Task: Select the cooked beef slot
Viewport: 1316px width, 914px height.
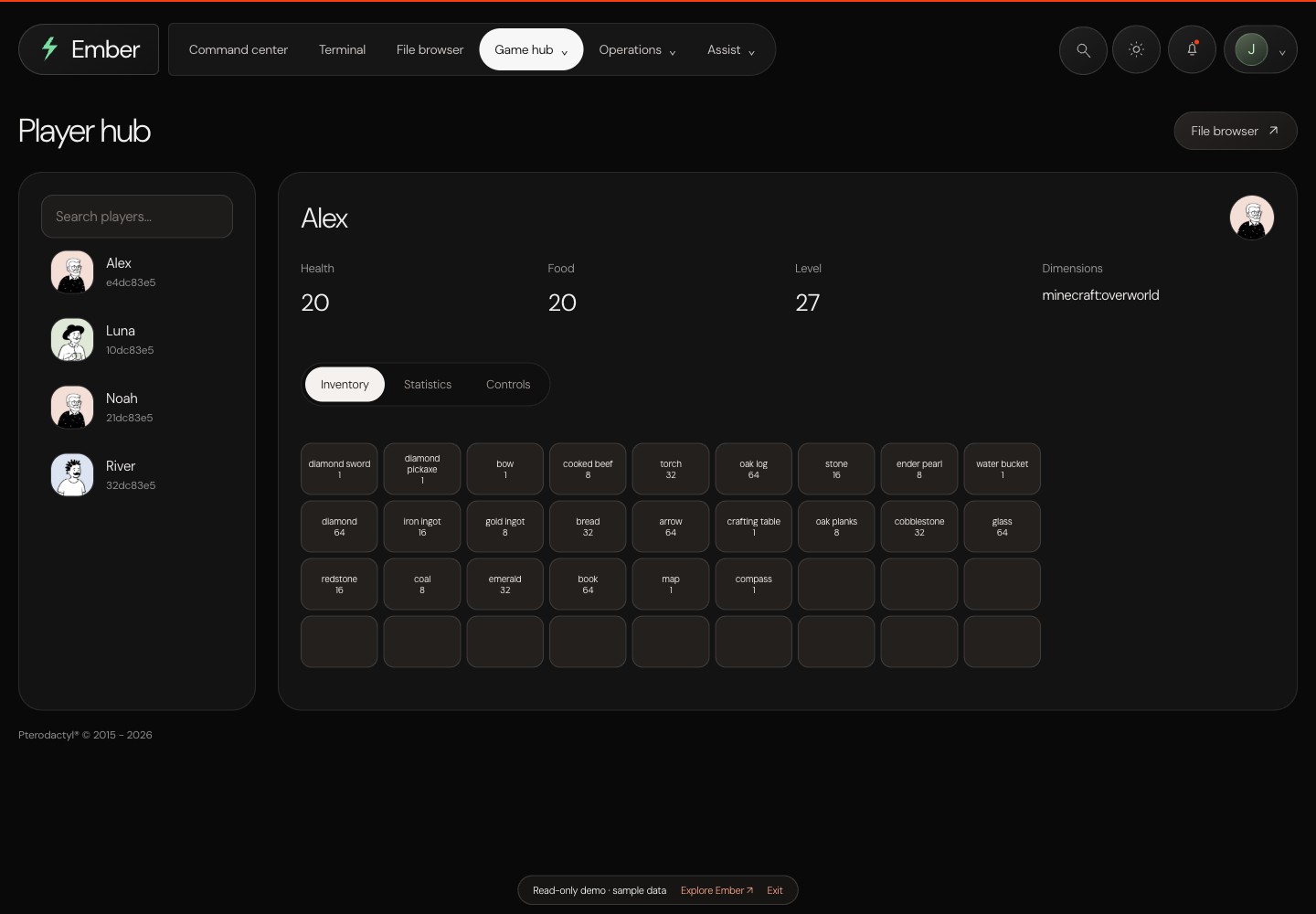Action: tap(588, 469)
